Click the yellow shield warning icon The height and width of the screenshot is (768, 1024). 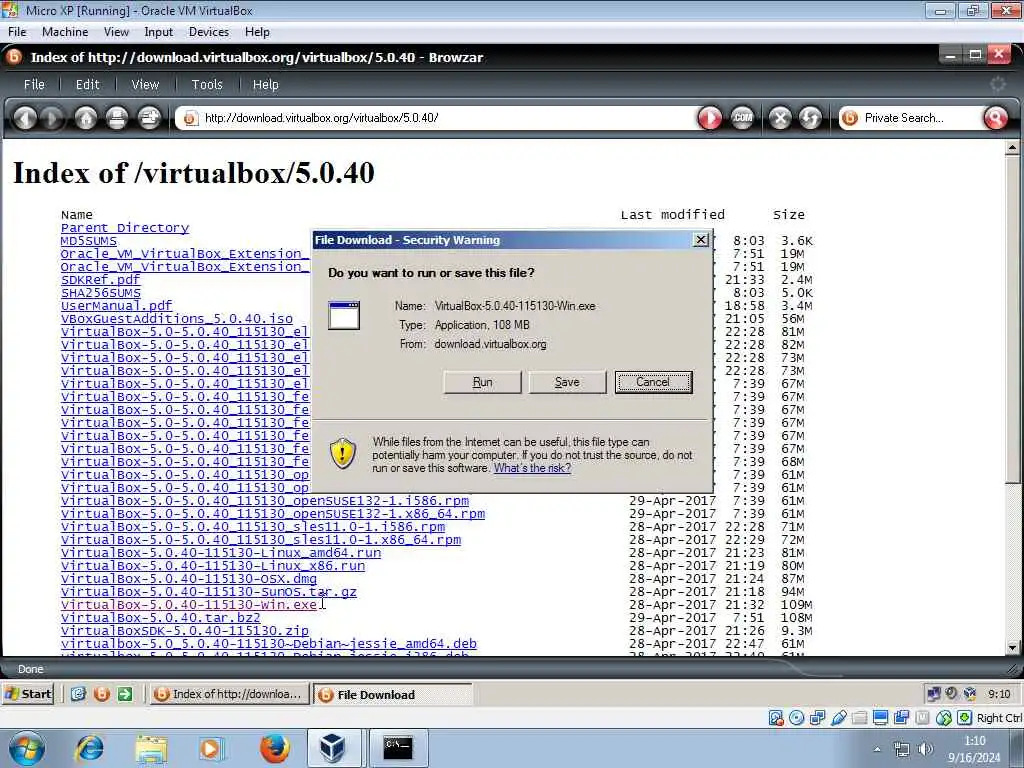point(343,453)
